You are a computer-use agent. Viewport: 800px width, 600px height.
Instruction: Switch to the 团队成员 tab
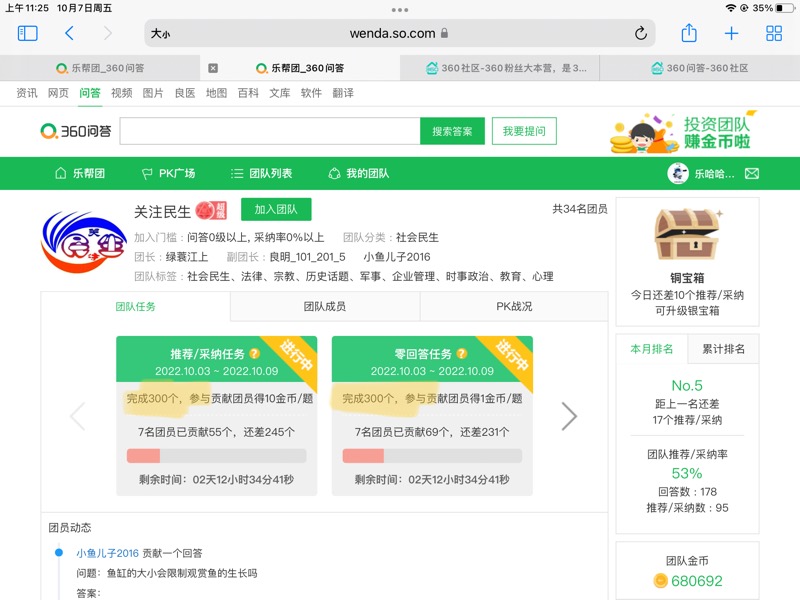pyautogui.click(x=325, y=306)
